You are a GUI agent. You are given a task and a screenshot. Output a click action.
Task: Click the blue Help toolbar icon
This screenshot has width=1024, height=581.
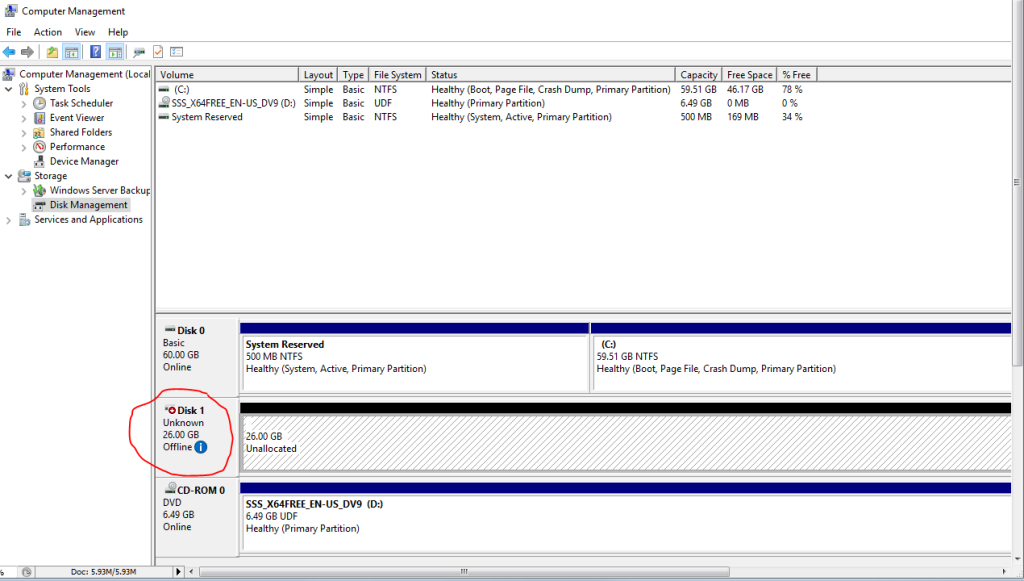tap(96, 52)
